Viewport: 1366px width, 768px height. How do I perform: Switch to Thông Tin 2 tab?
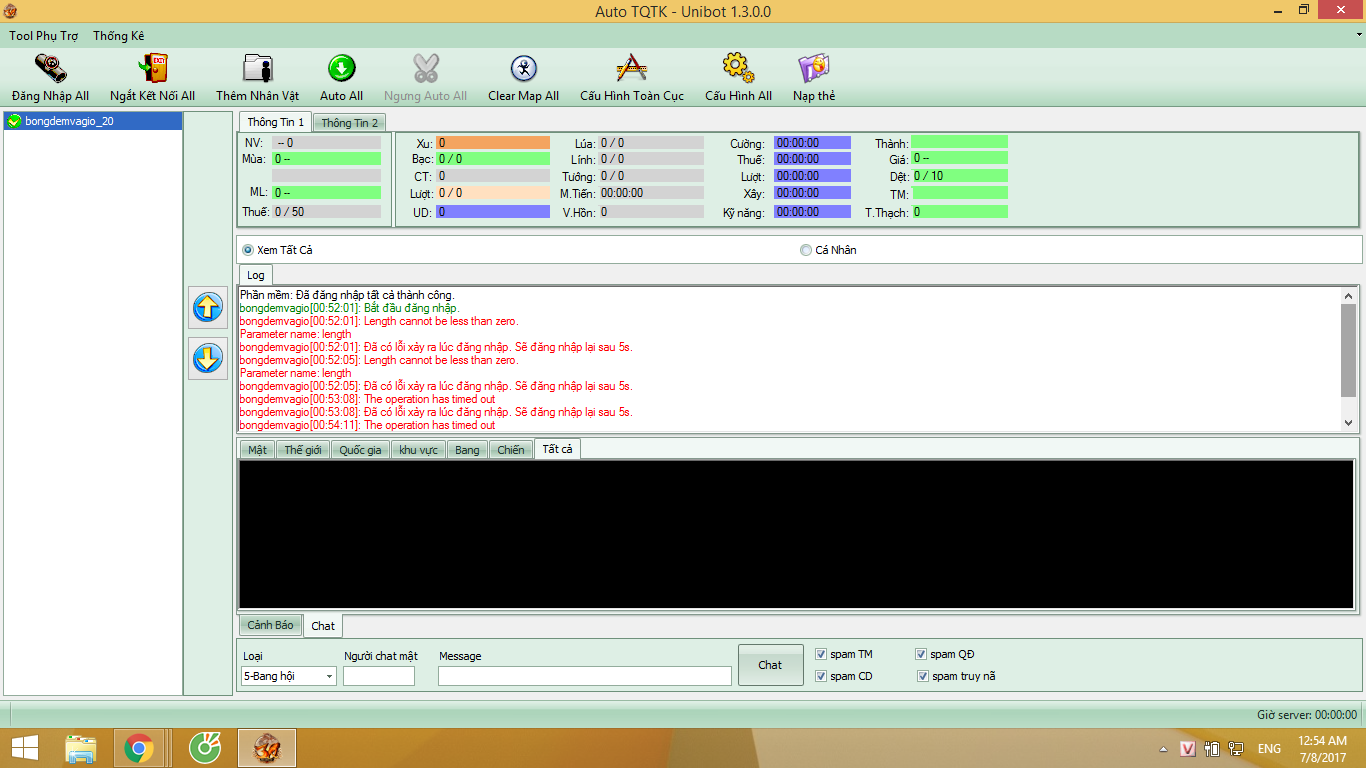tap(350, 123)
